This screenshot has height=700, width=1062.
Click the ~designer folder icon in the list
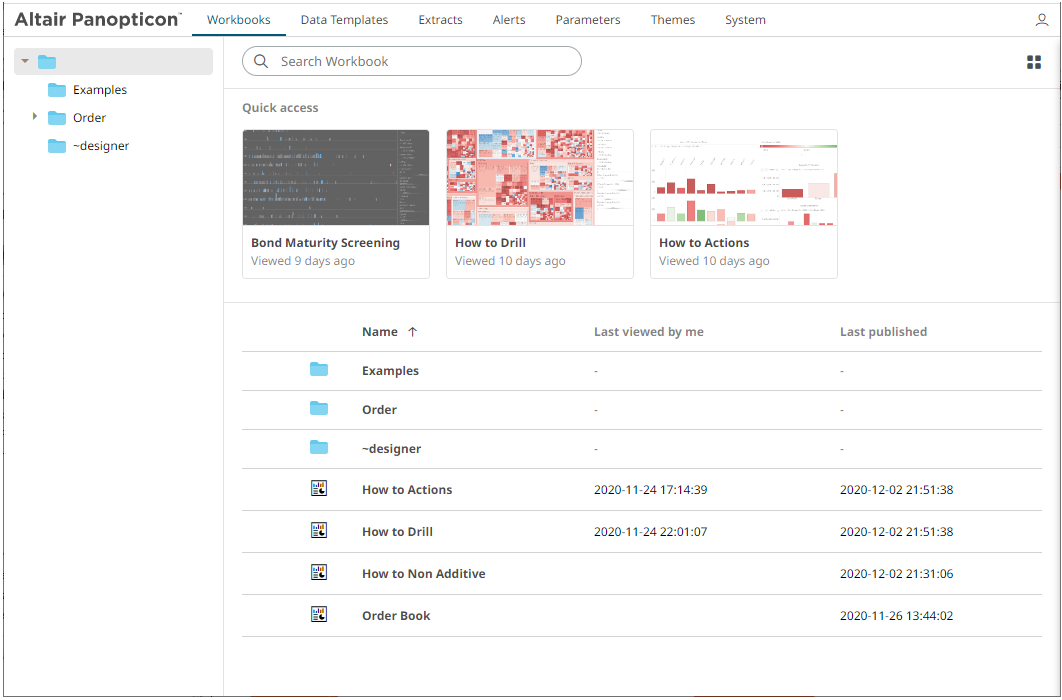coord(319,447)
